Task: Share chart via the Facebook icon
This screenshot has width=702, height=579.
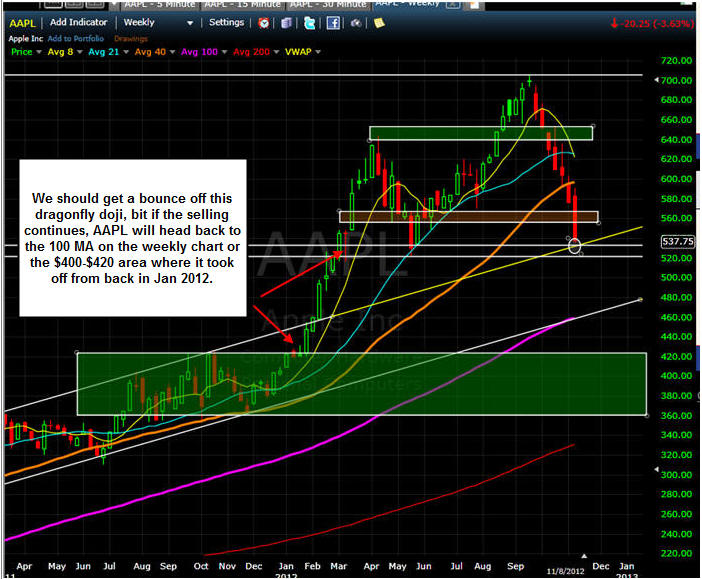Action: click(333, 23)
